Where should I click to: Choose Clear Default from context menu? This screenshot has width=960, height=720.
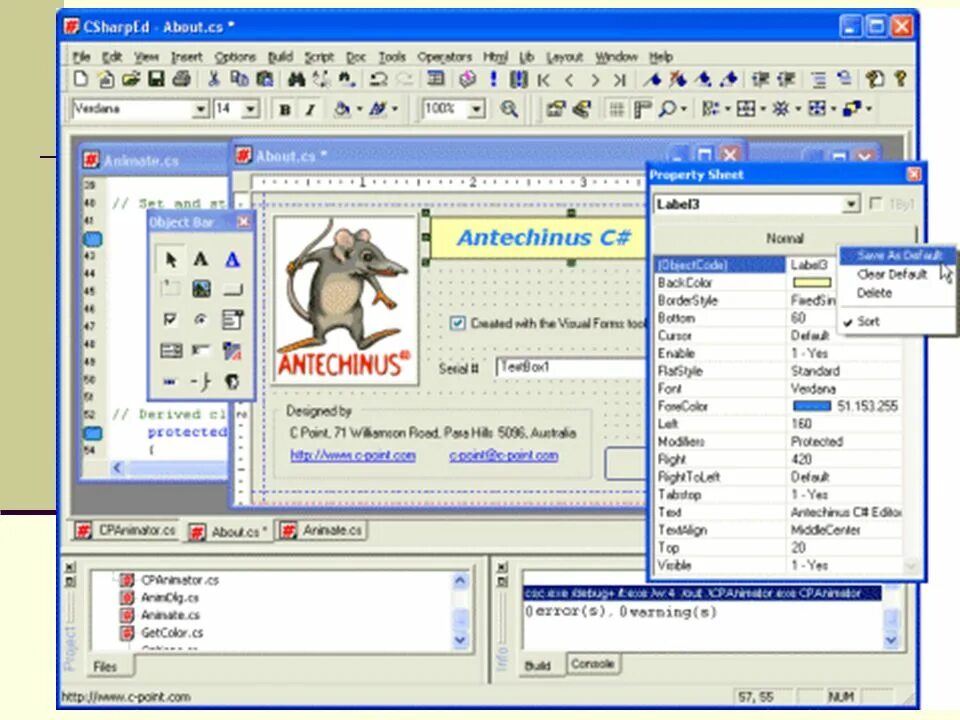click(x=891, y=274)
